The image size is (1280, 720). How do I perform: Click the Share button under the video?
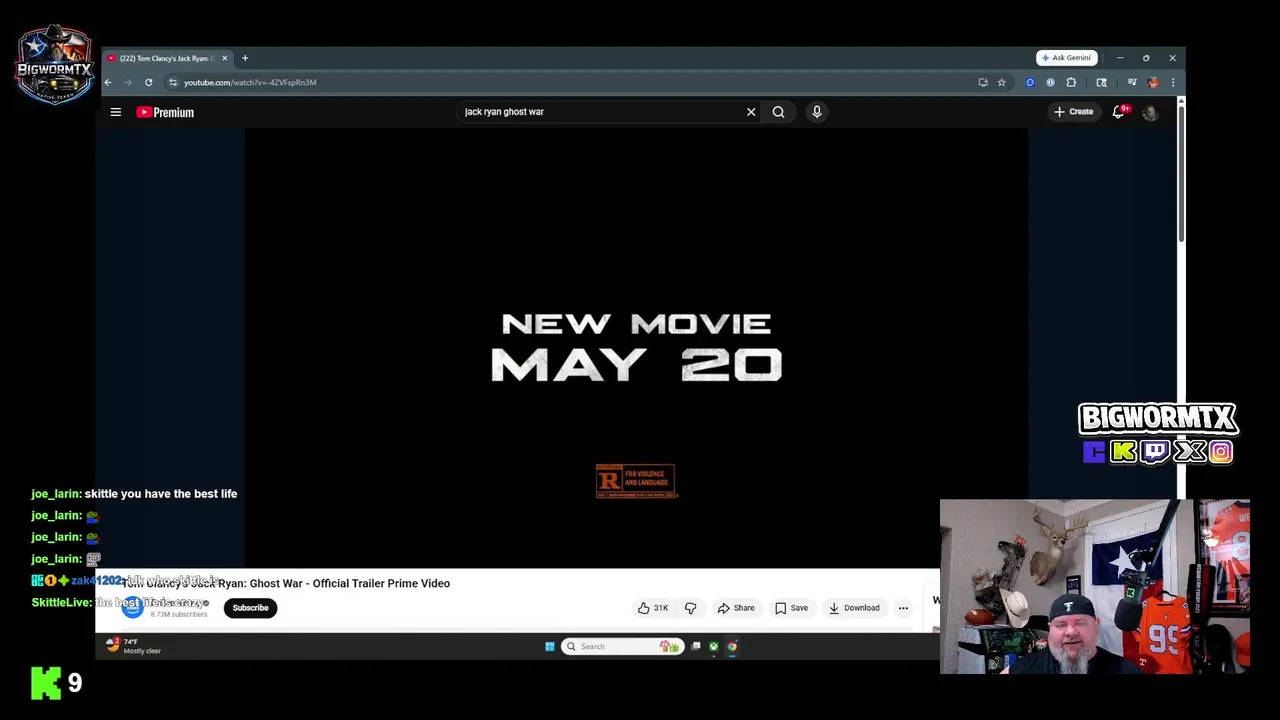[x=735, y=608]
